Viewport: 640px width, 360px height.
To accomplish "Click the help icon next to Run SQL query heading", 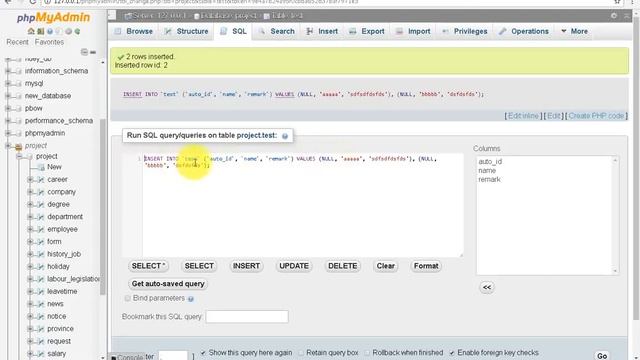I will (x=285, y=136).
